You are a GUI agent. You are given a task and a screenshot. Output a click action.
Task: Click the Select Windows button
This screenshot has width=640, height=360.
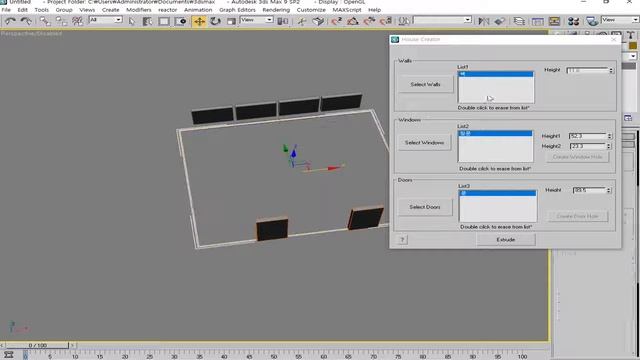pyautogui.click(x=424, y=142)
